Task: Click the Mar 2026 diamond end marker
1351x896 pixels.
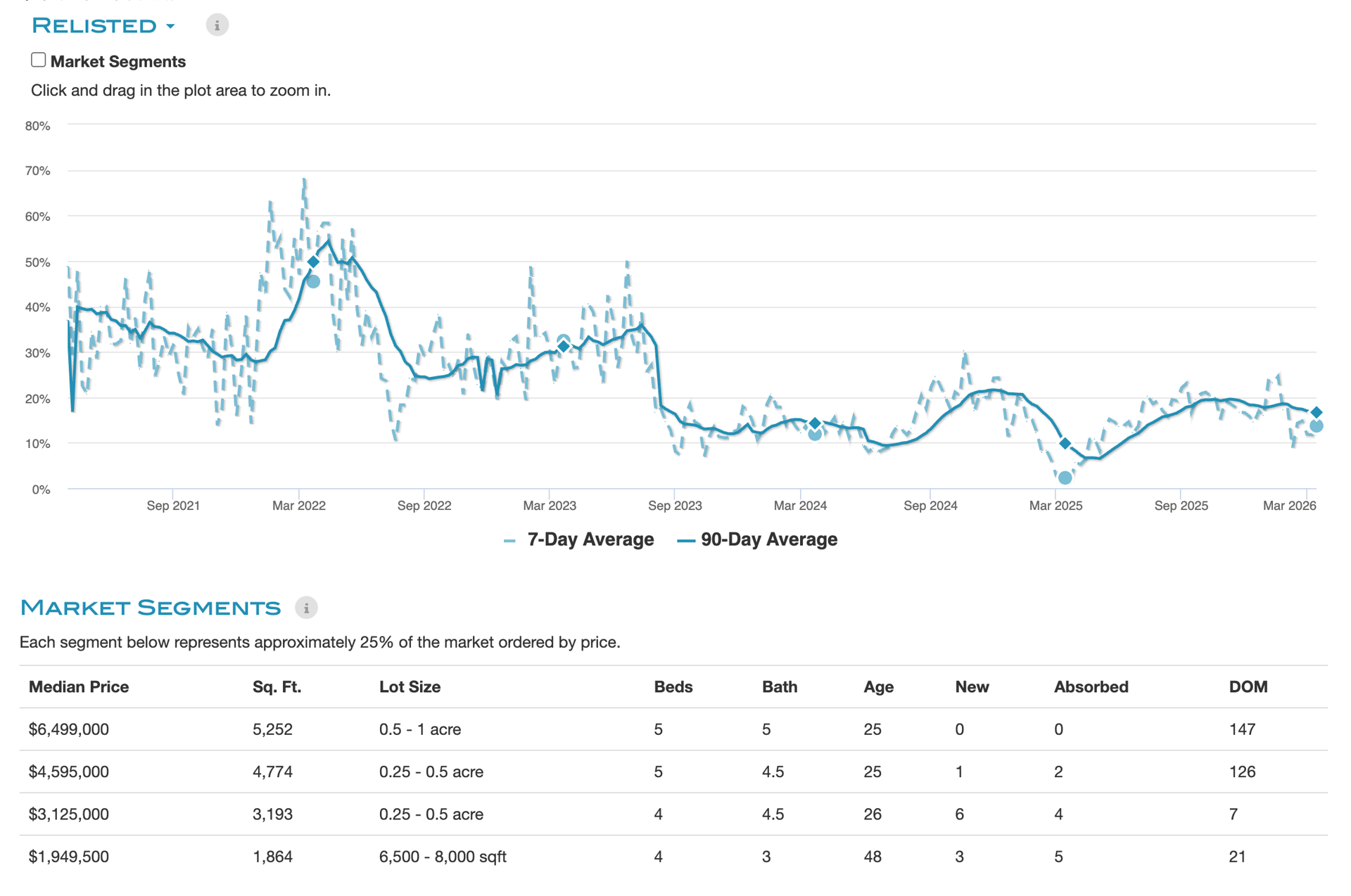Action: tap(1316, 413)
